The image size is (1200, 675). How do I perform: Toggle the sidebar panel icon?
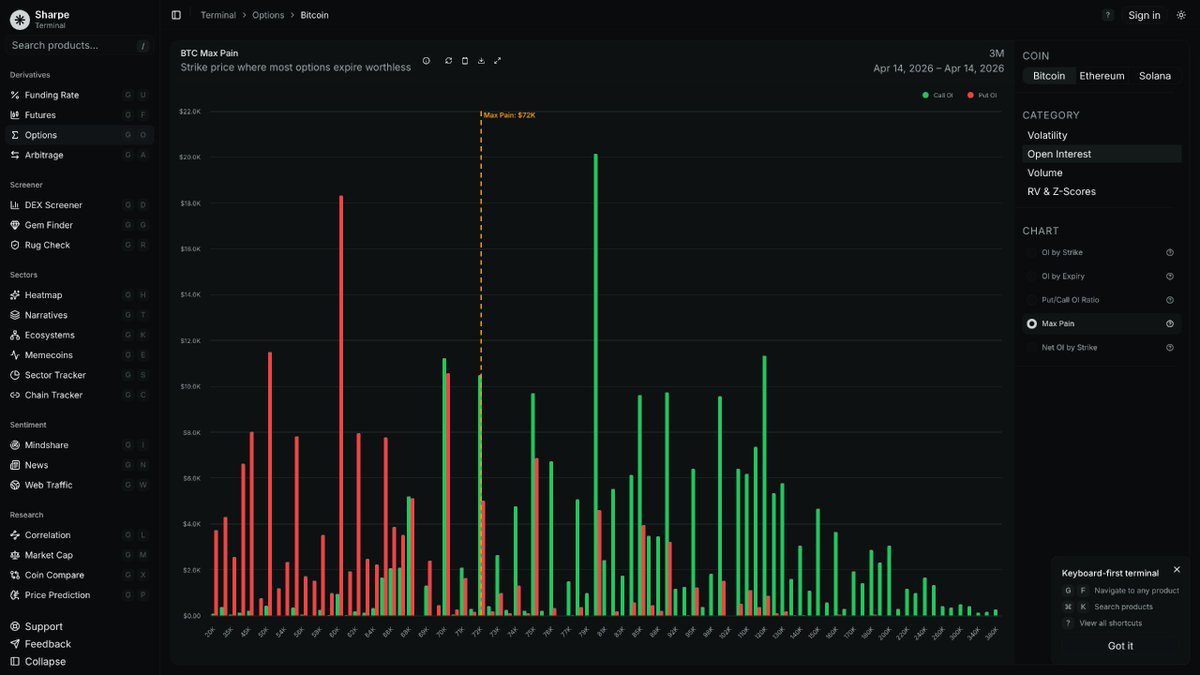(x=176, y=15)
